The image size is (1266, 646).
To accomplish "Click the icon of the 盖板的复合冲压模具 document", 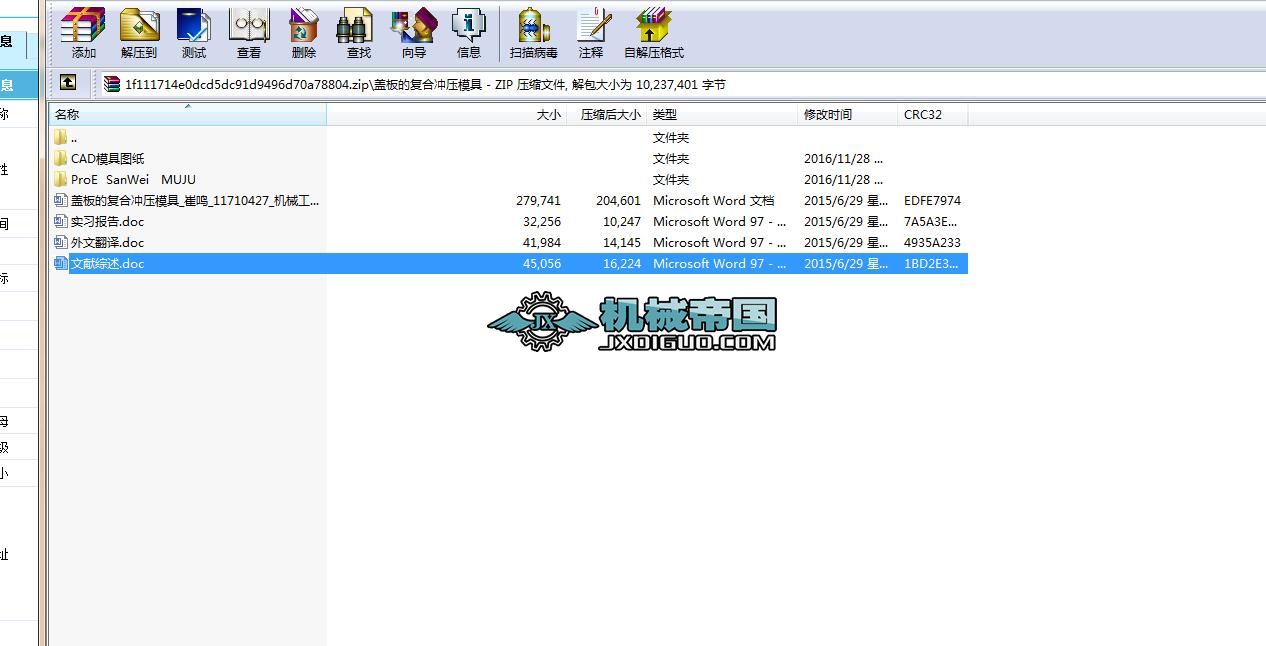I will tap(61, 200).
